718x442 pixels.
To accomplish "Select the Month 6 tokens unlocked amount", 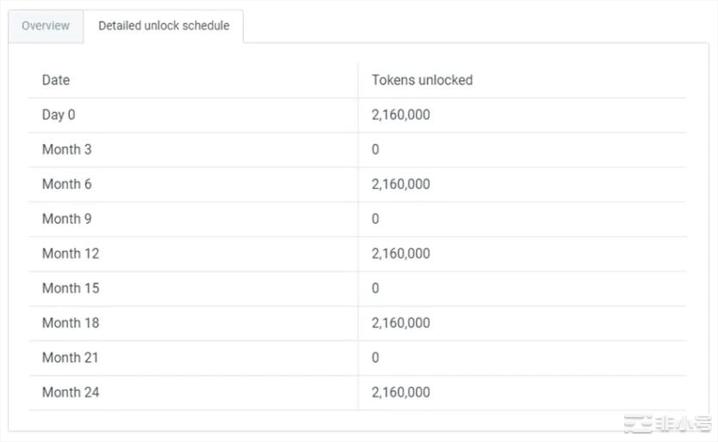I will (401, 184).
